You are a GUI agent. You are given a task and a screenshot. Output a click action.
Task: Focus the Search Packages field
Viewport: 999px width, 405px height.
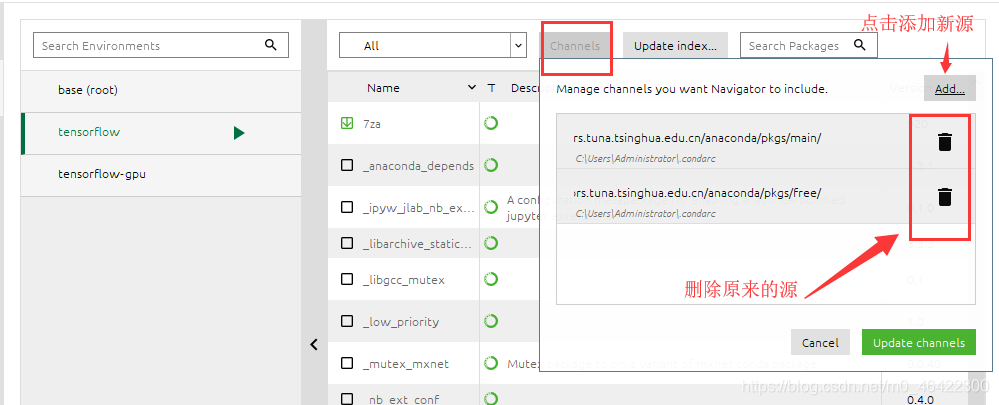(809, 45)
